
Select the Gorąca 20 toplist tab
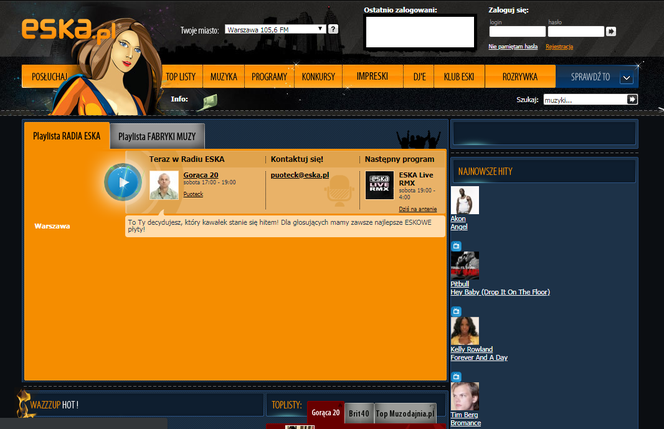pos(326,412)
